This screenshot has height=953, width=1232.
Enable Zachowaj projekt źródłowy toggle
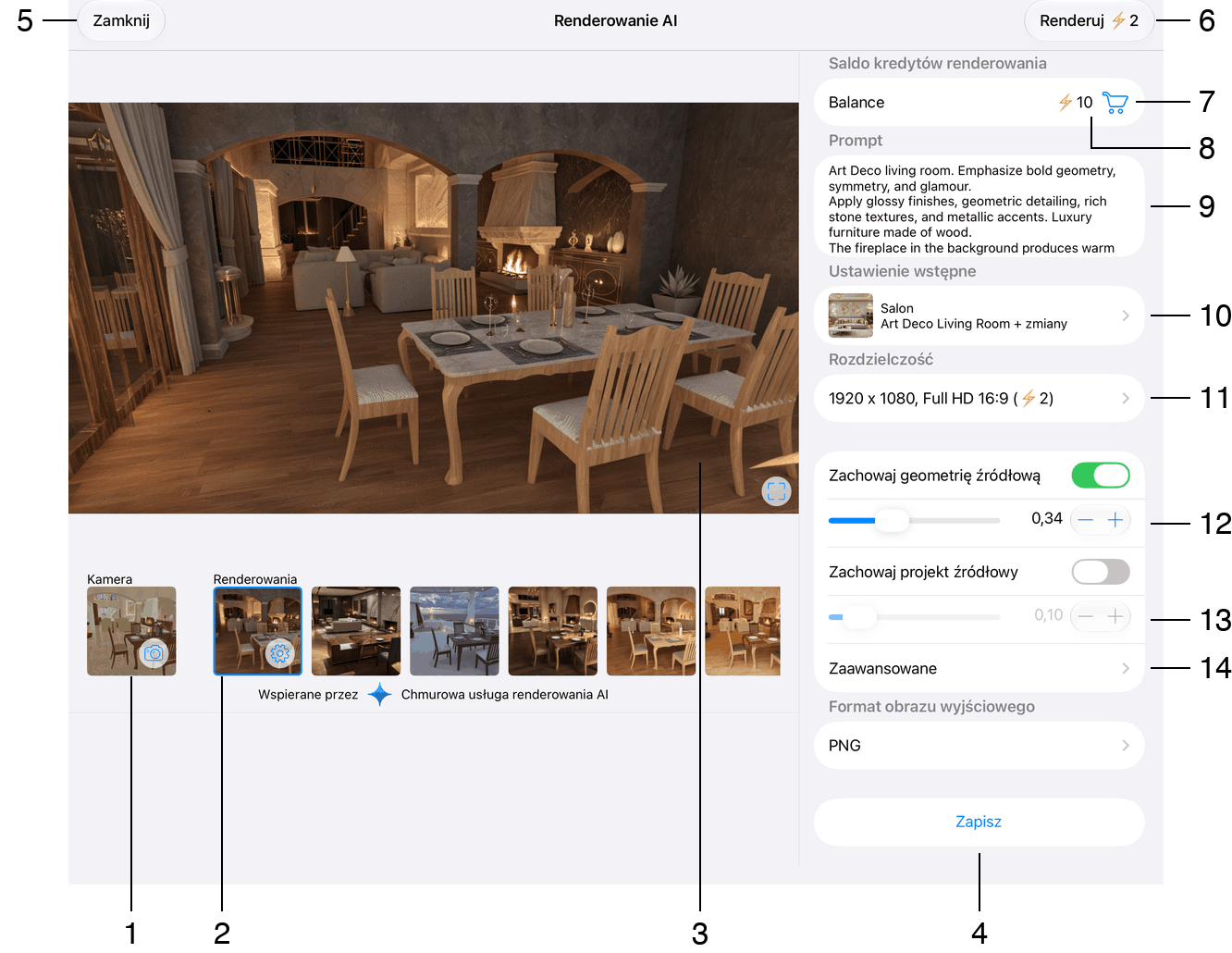[x=1101, y=572]
